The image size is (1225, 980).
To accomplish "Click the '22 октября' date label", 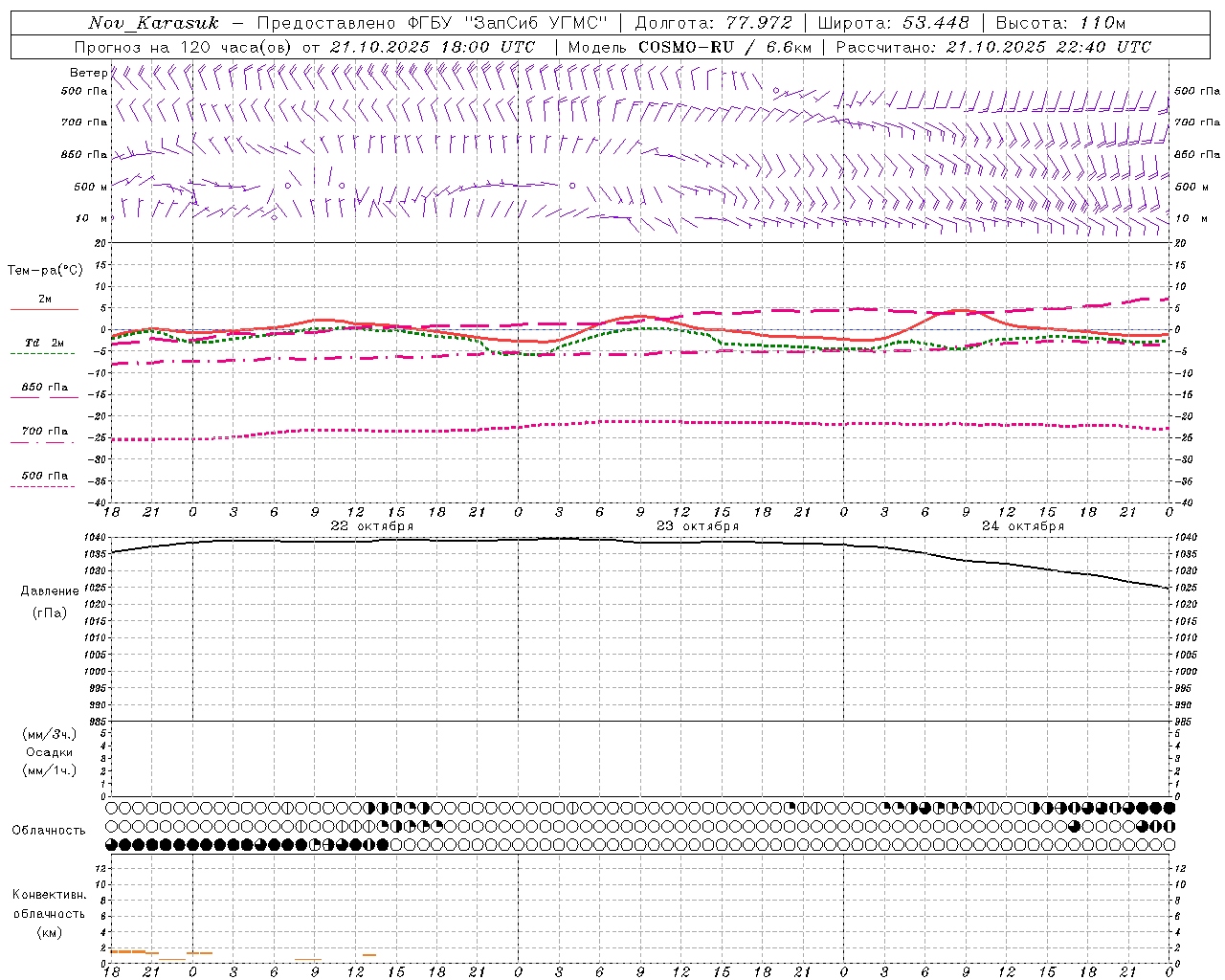I will (372, 526).
